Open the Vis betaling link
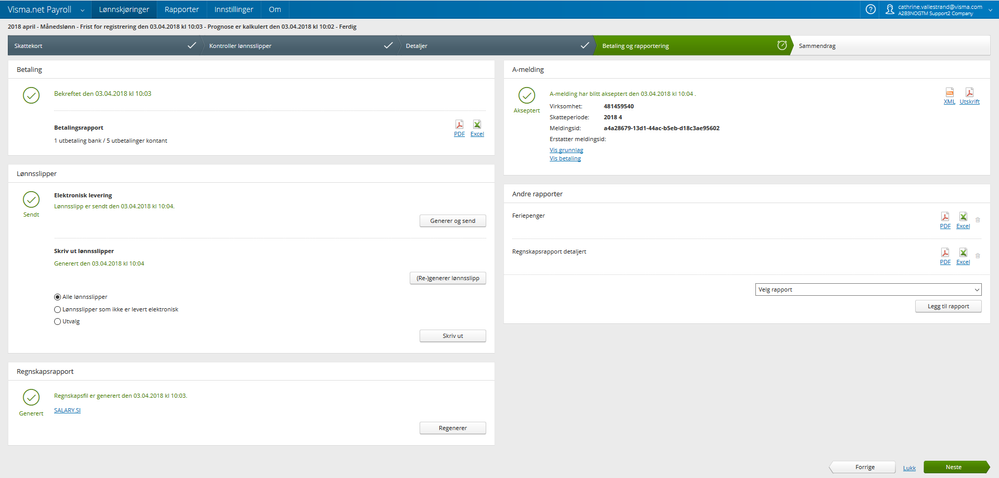The width and height of the screenshot is (999, 478). (565, 159)
